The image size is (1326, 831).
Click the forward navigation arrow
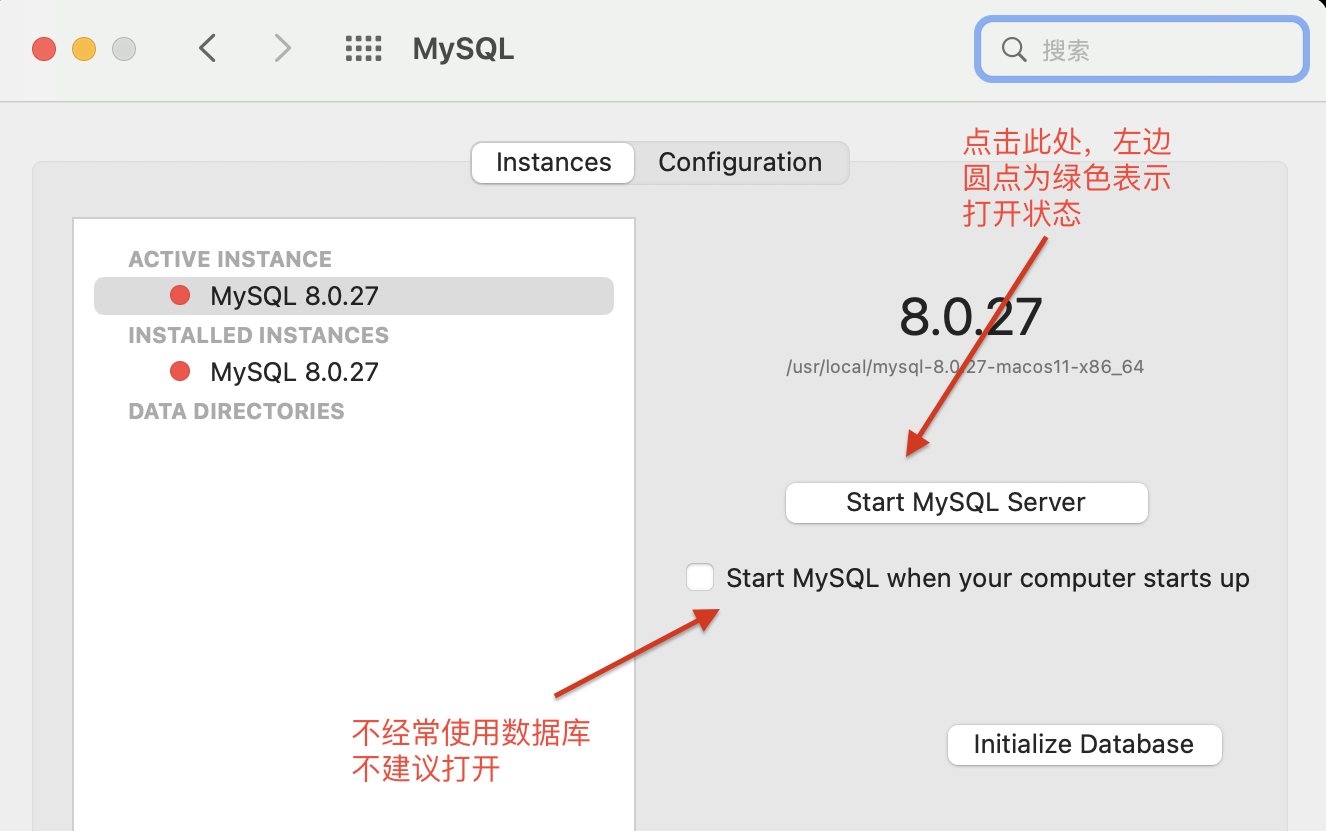(x=283, y=48)
